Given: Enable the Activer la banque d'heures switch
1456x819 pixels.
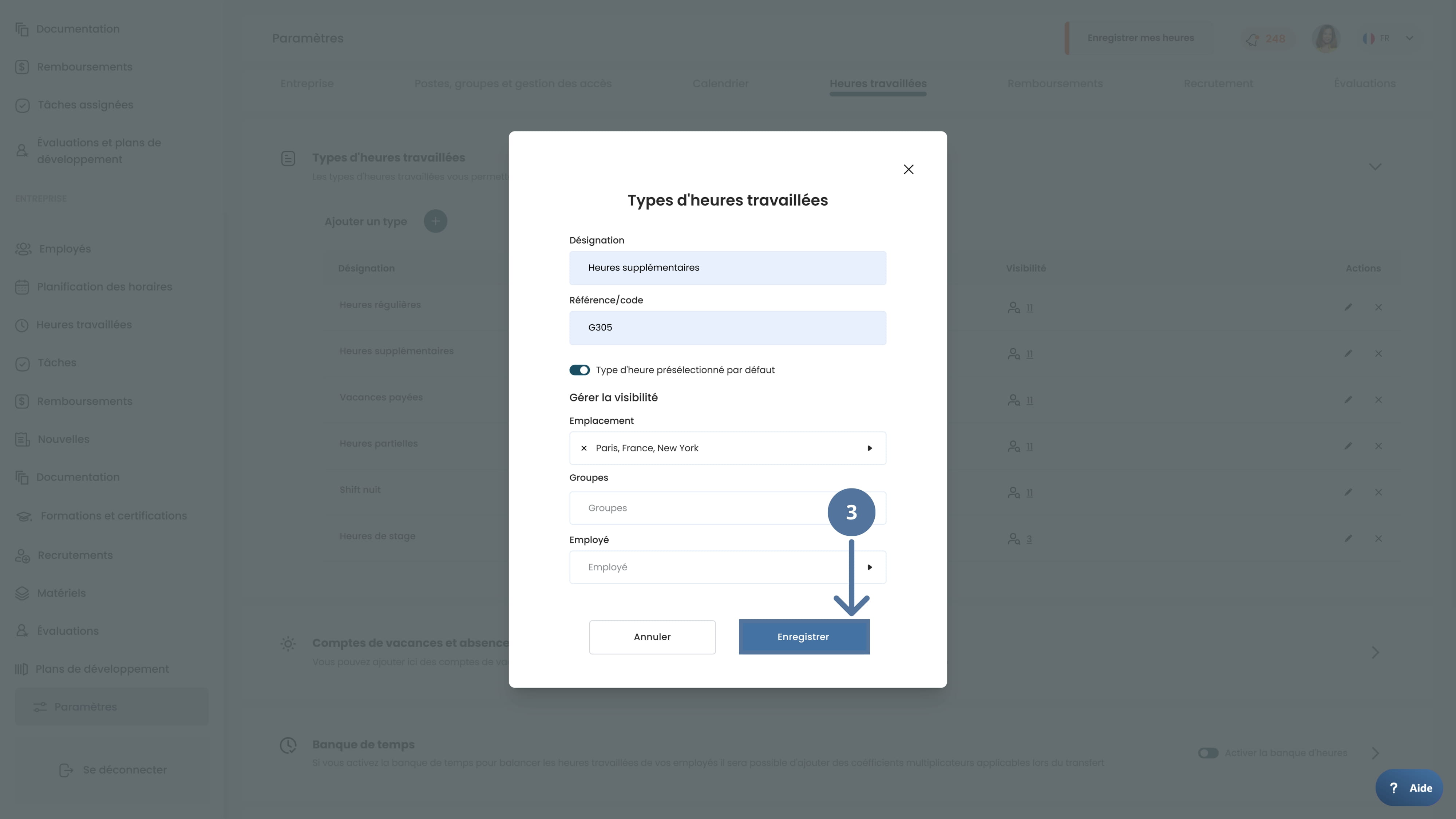Looking at the screenshot, I should point(1208,753).
